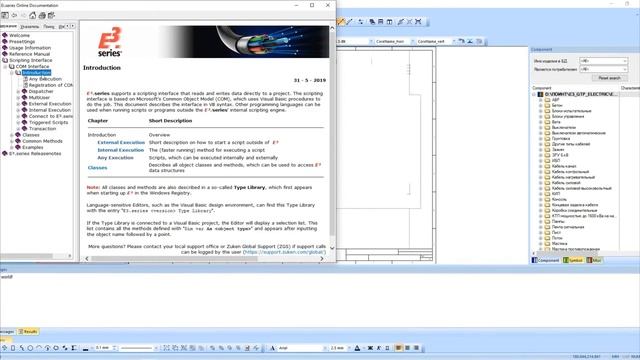640x360 pixels.
Task: Open the 2.5 mm text height dropdown
Action: coord(349,348)
